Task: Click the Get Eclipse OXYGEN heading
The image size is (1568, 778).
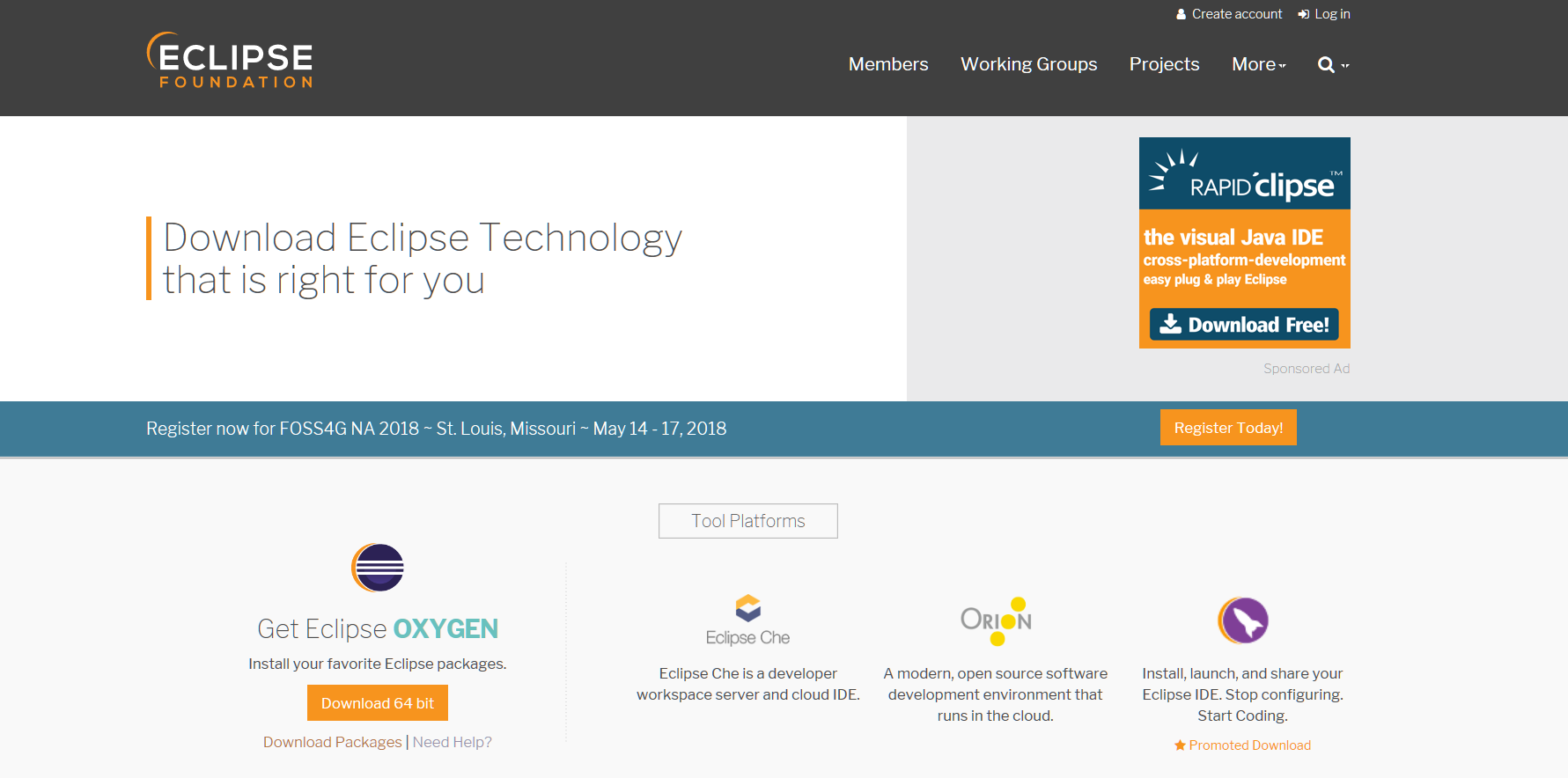Action: (x=378, y=628)
